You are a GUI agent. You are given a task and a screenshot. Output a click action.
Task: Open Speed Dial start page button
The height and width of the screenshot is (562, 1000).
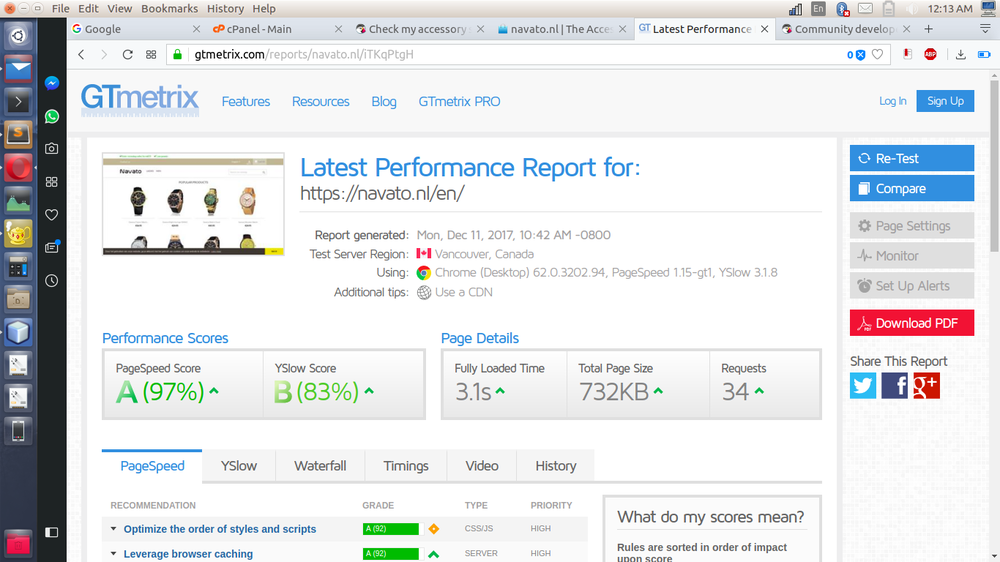[151, 55]
